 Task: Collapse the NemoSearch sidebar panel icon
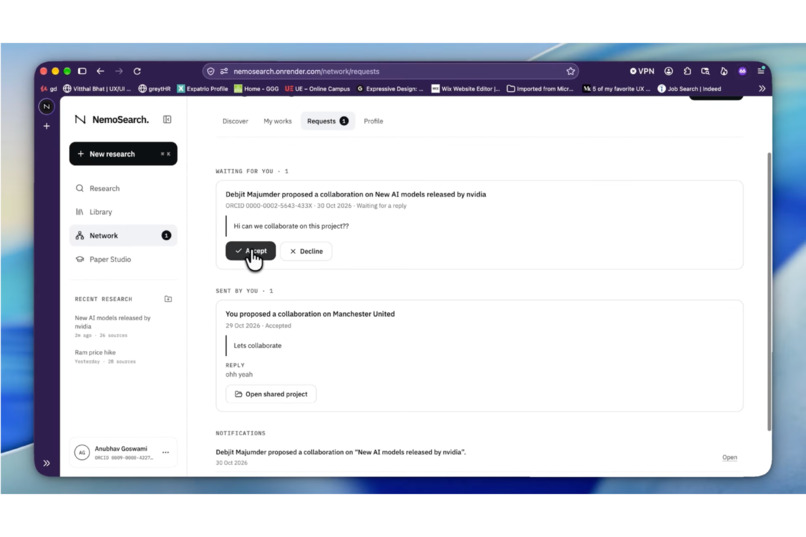pos(167,119)
